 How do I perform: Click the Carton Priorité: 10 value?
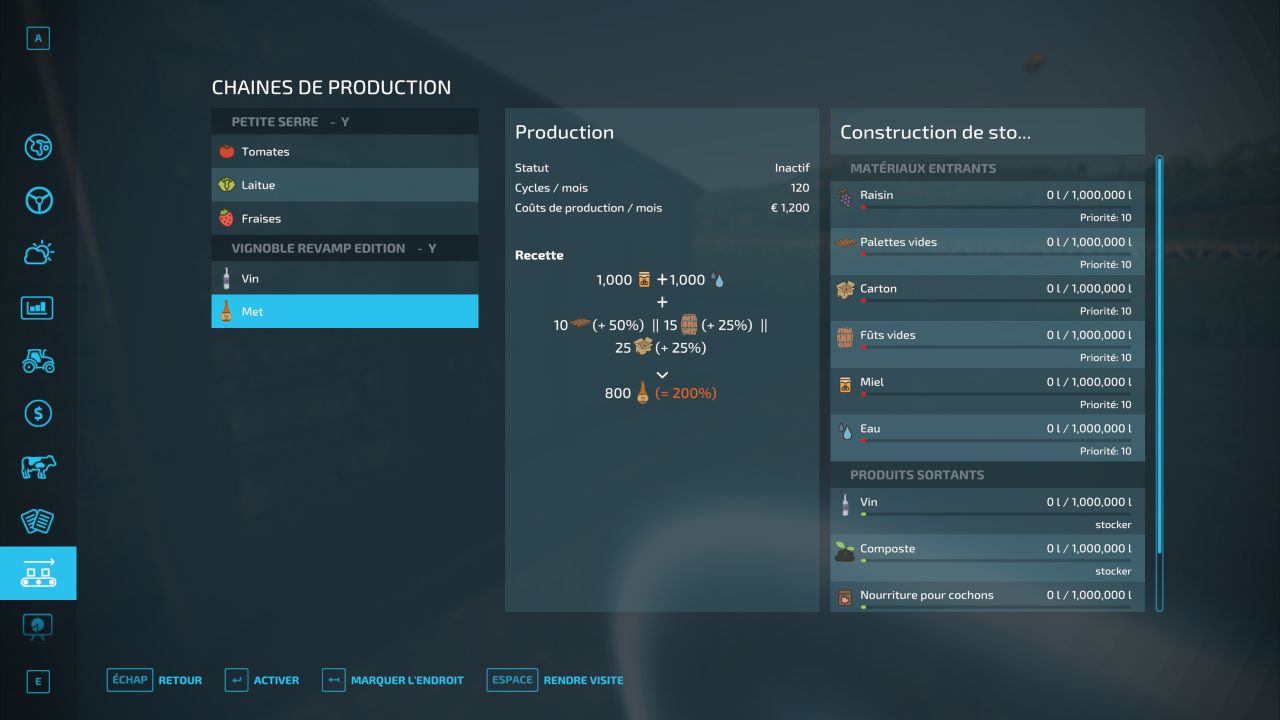point(1105,311)
